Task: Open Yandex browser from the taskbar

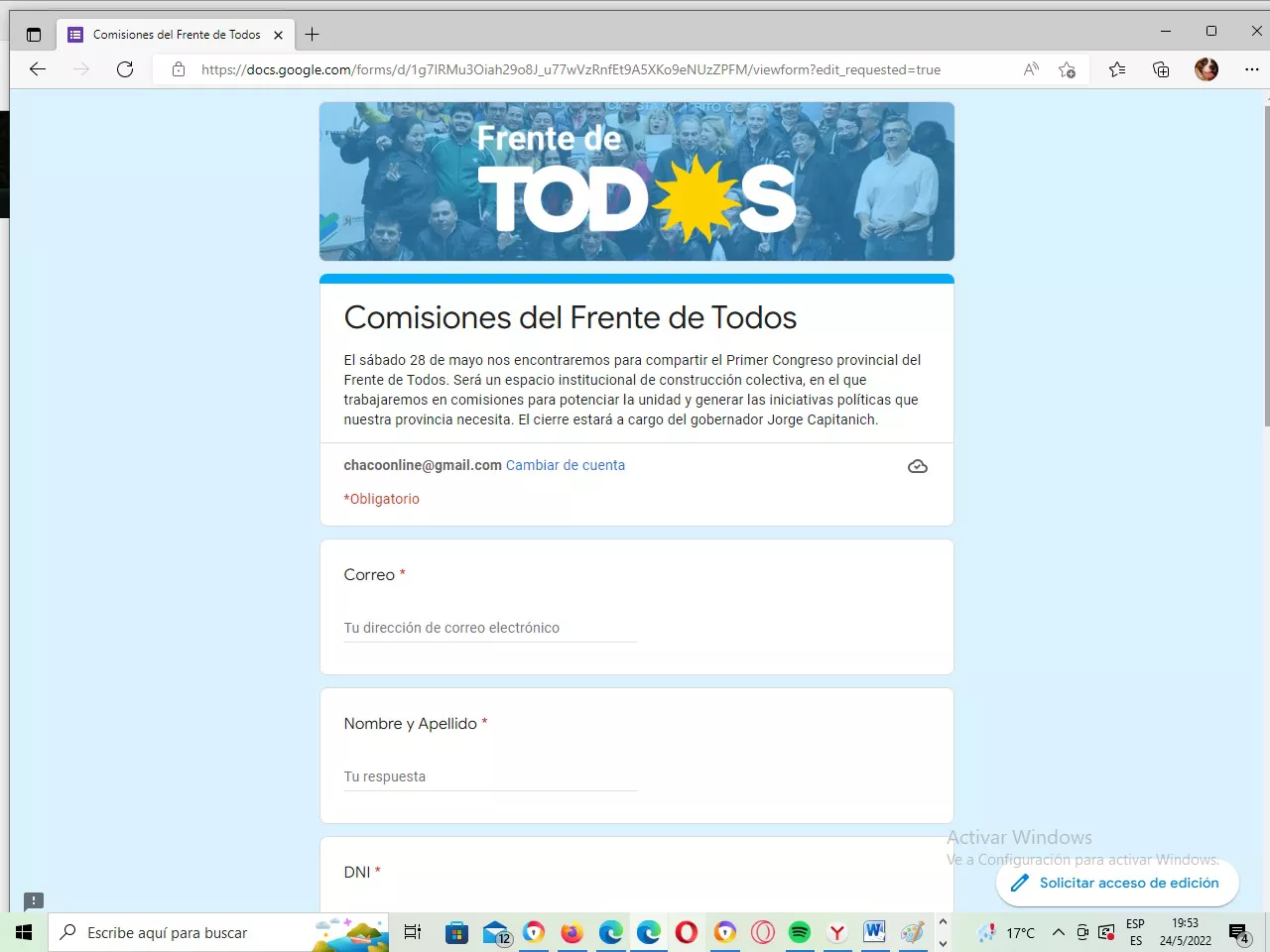Action: (837, 932)
